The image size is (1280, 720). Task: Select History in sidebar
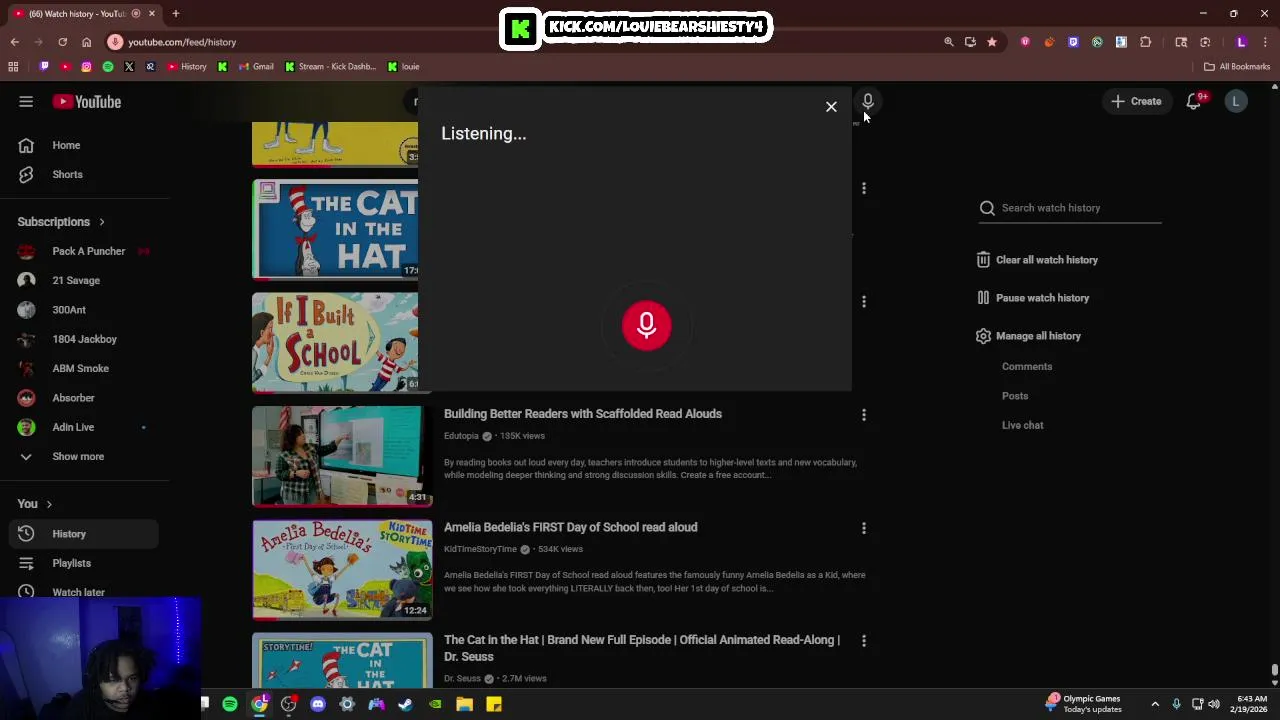click(85, 534)
